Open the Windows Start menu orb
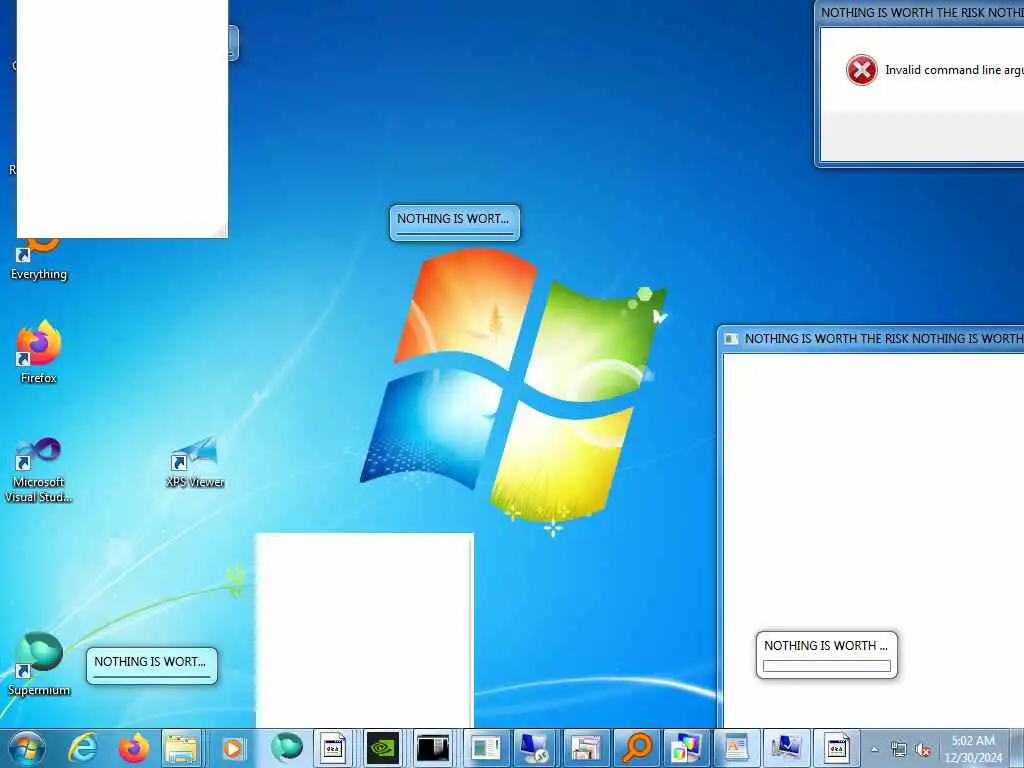 pyautogui.click(x=27, y=748)
